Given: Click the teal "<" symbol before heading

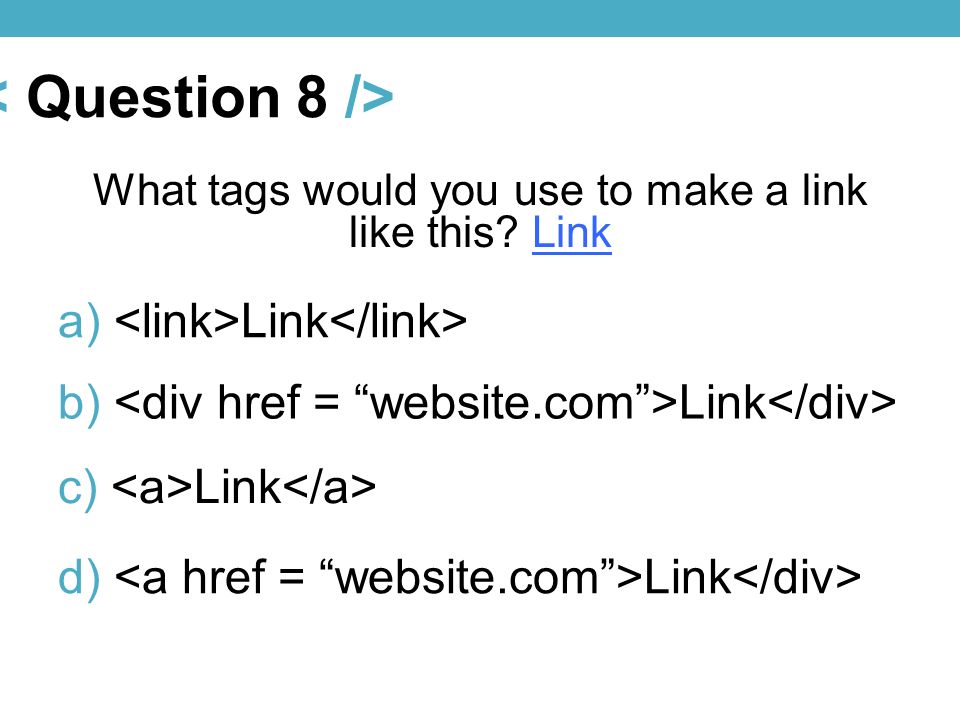Looking at the screenshot, I should coord(3,97).
